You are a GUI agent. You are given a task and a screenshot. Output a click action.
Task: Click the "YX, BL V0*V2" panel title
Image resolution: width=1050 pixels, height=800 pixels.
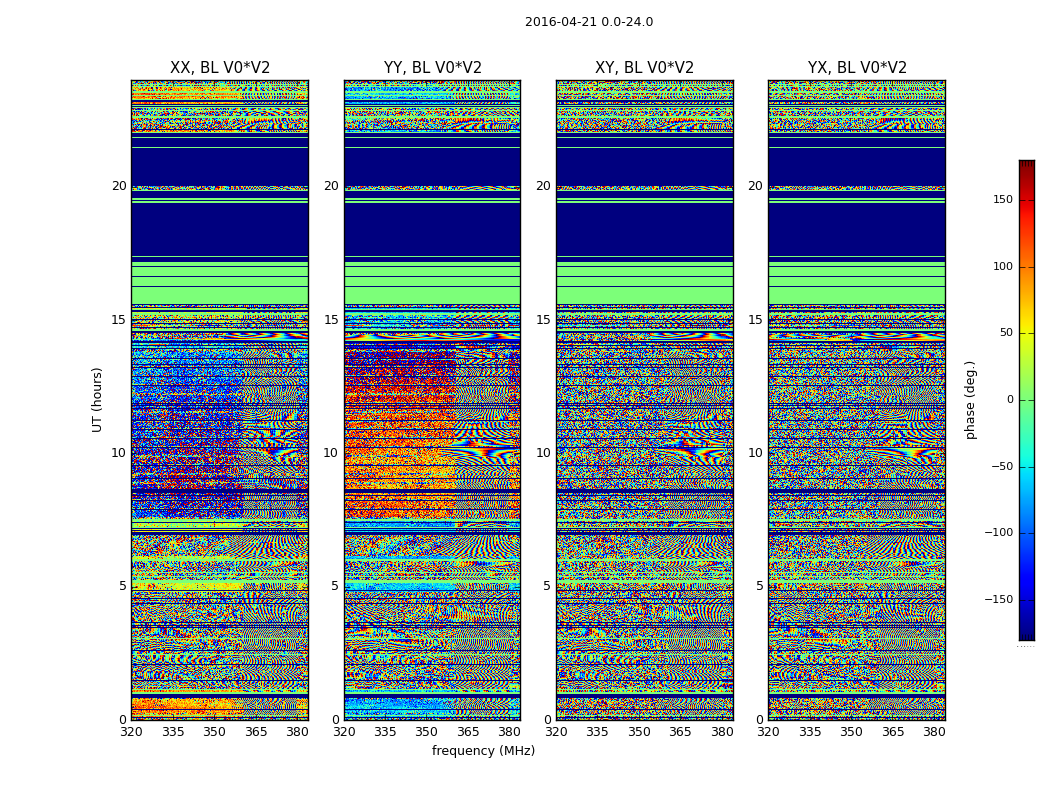(857, 68)
